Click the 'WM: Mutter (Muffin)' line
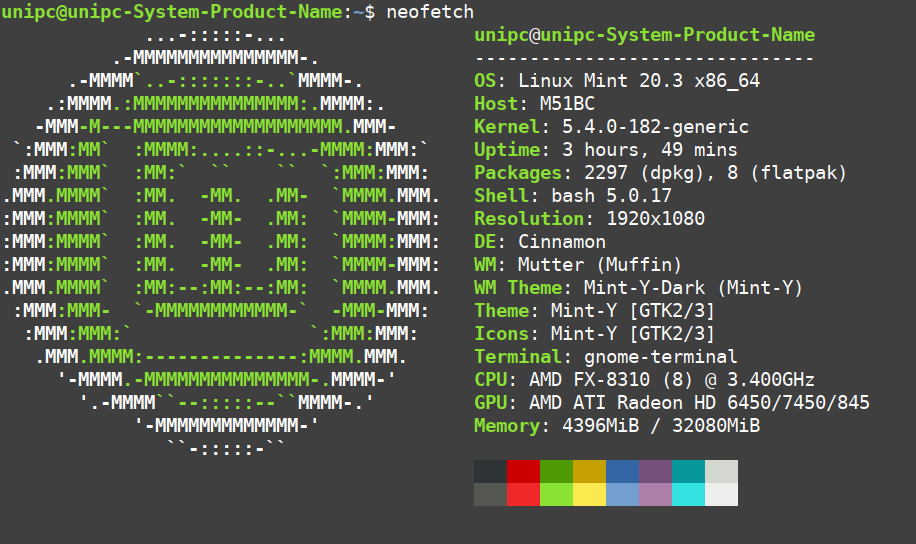The width and height of the screenshot is (916, 544). (578, 265)
